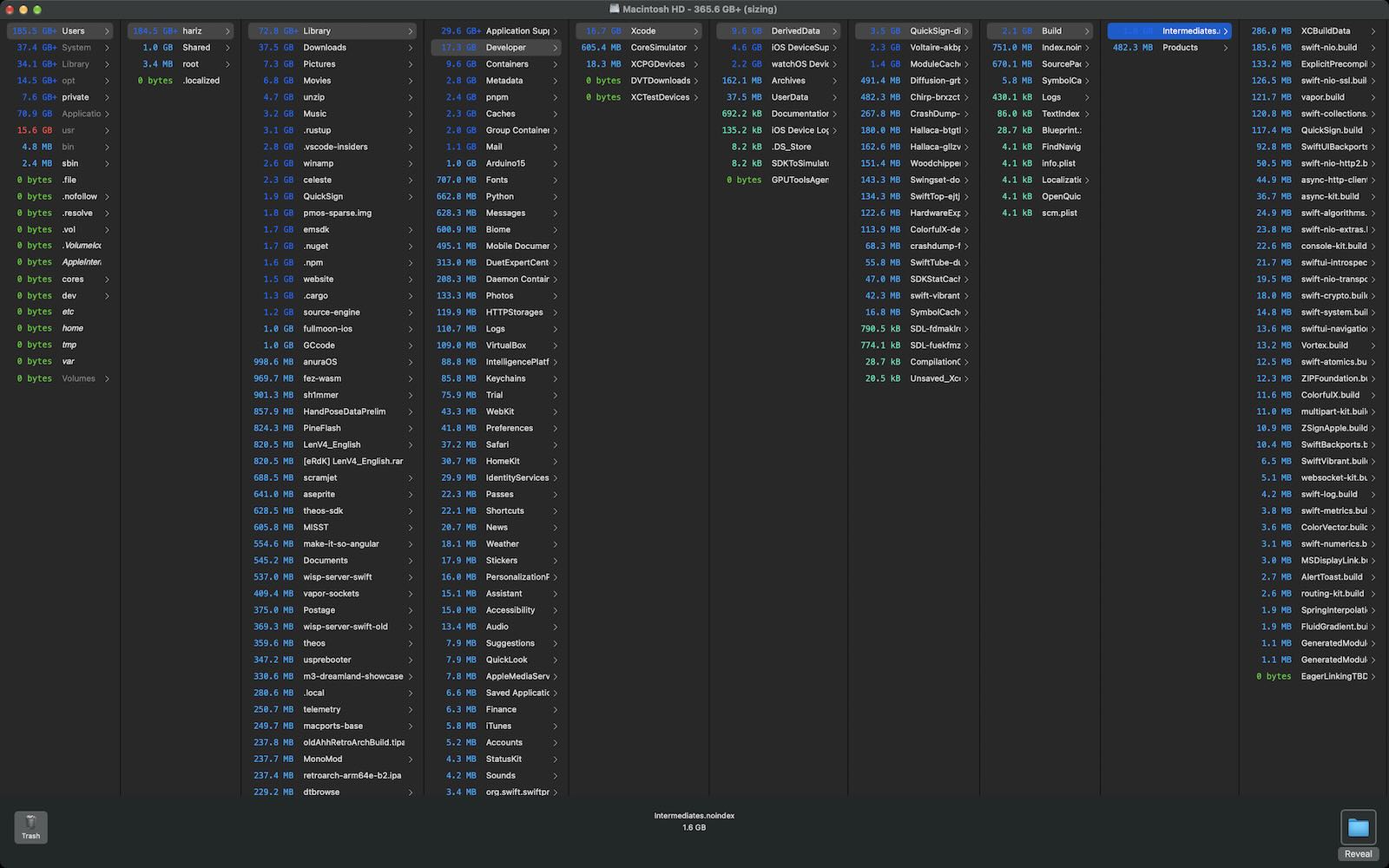Select the Build folder sized 2.1 GB

point(1052,30)
